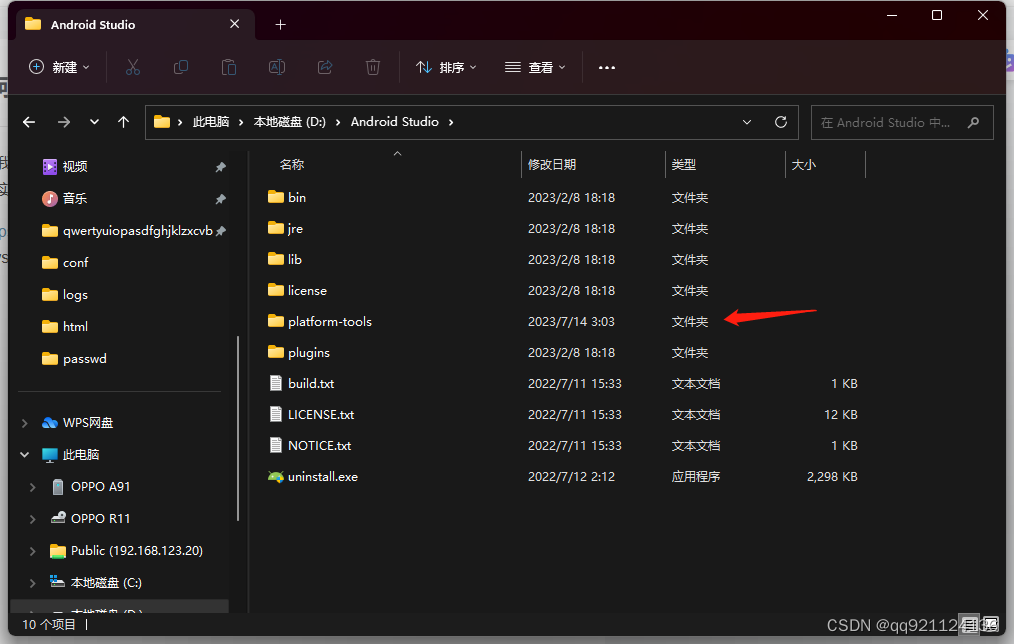Click the search magnifier icon
This screenshot has width=1014, height=644.
tap(973, 122)
